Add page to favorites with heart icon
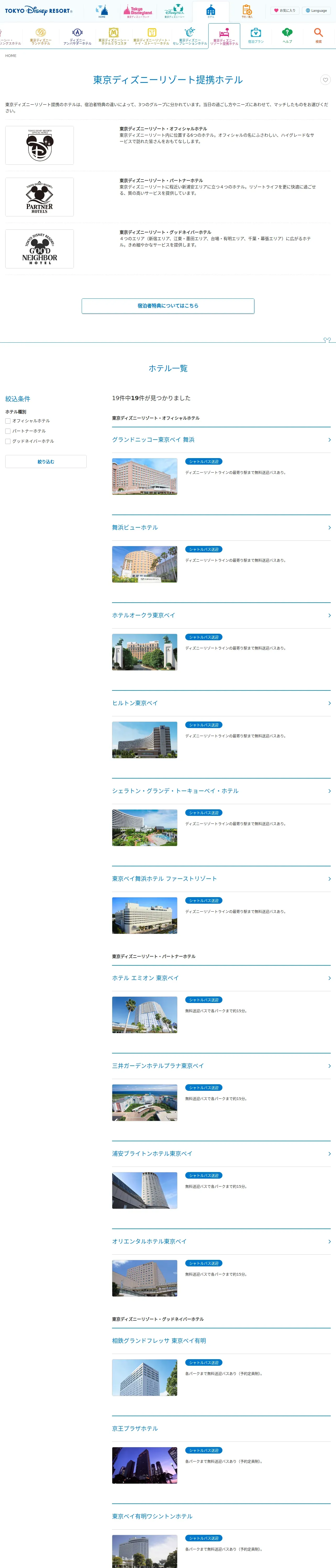 coord(326,80)
